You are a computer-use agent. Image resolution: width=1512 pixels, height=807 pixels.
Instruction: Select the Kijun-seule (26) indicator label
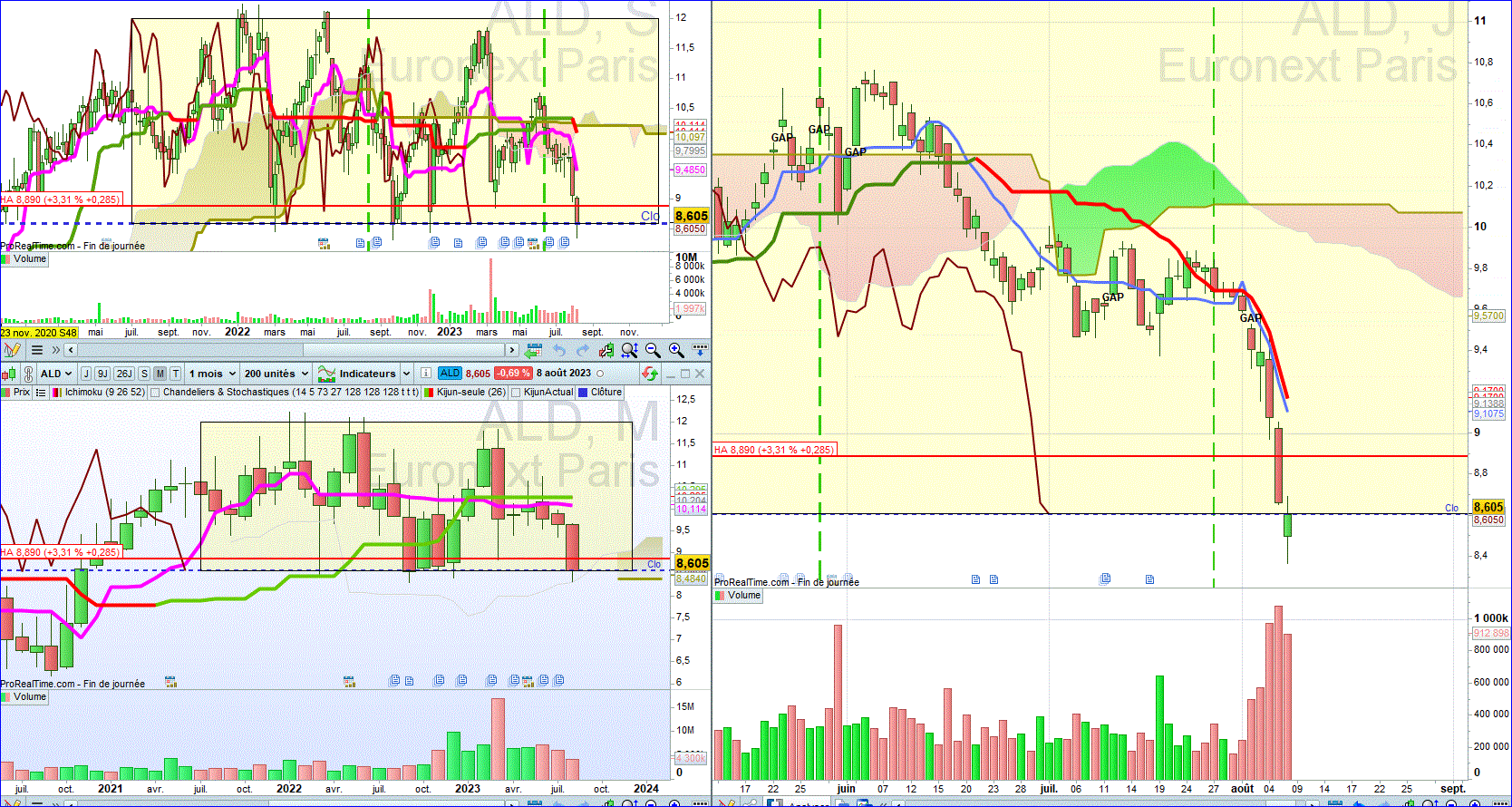point(471,393)
